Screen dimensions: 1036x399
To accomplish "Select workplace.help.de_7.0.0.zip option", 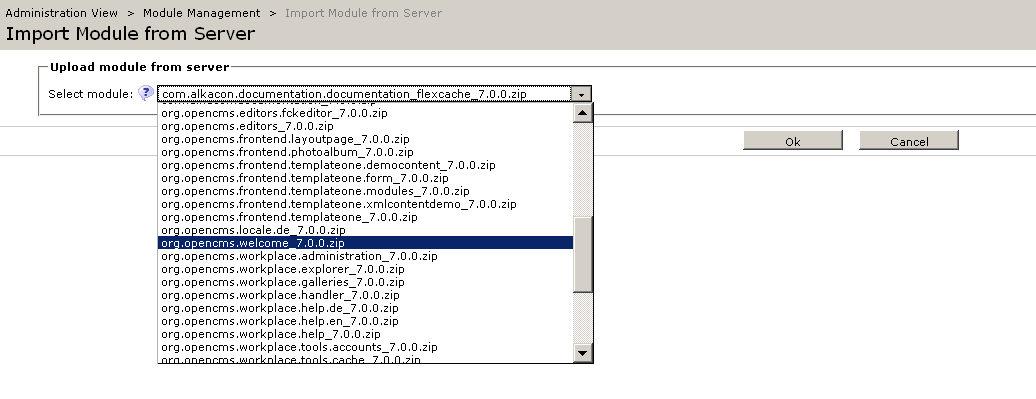I will coord(365,308).
